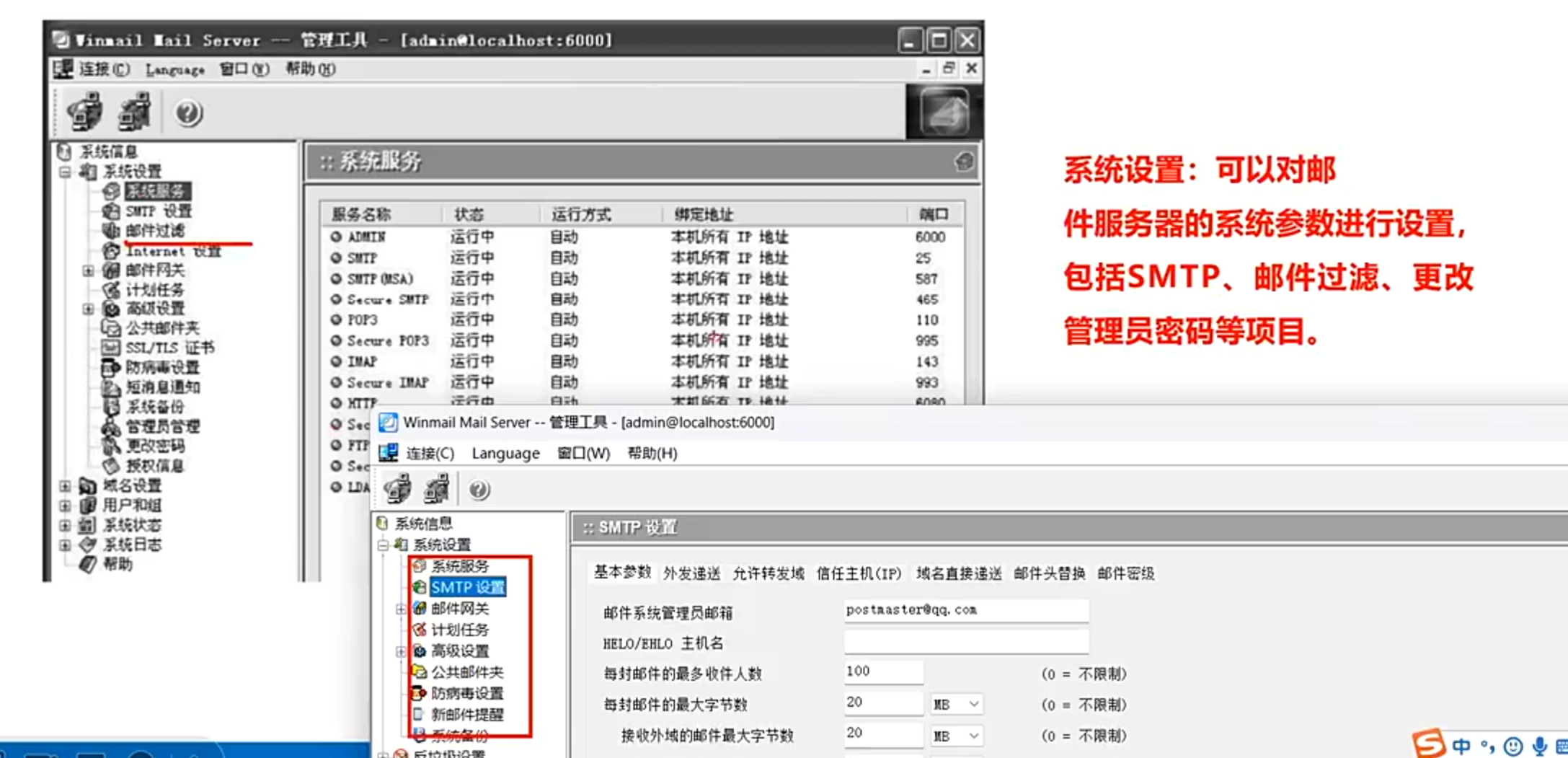Viewport: 1568px width, 758px height.
Task: Open 帮助(H) menu in the back window
Action: 311,69
